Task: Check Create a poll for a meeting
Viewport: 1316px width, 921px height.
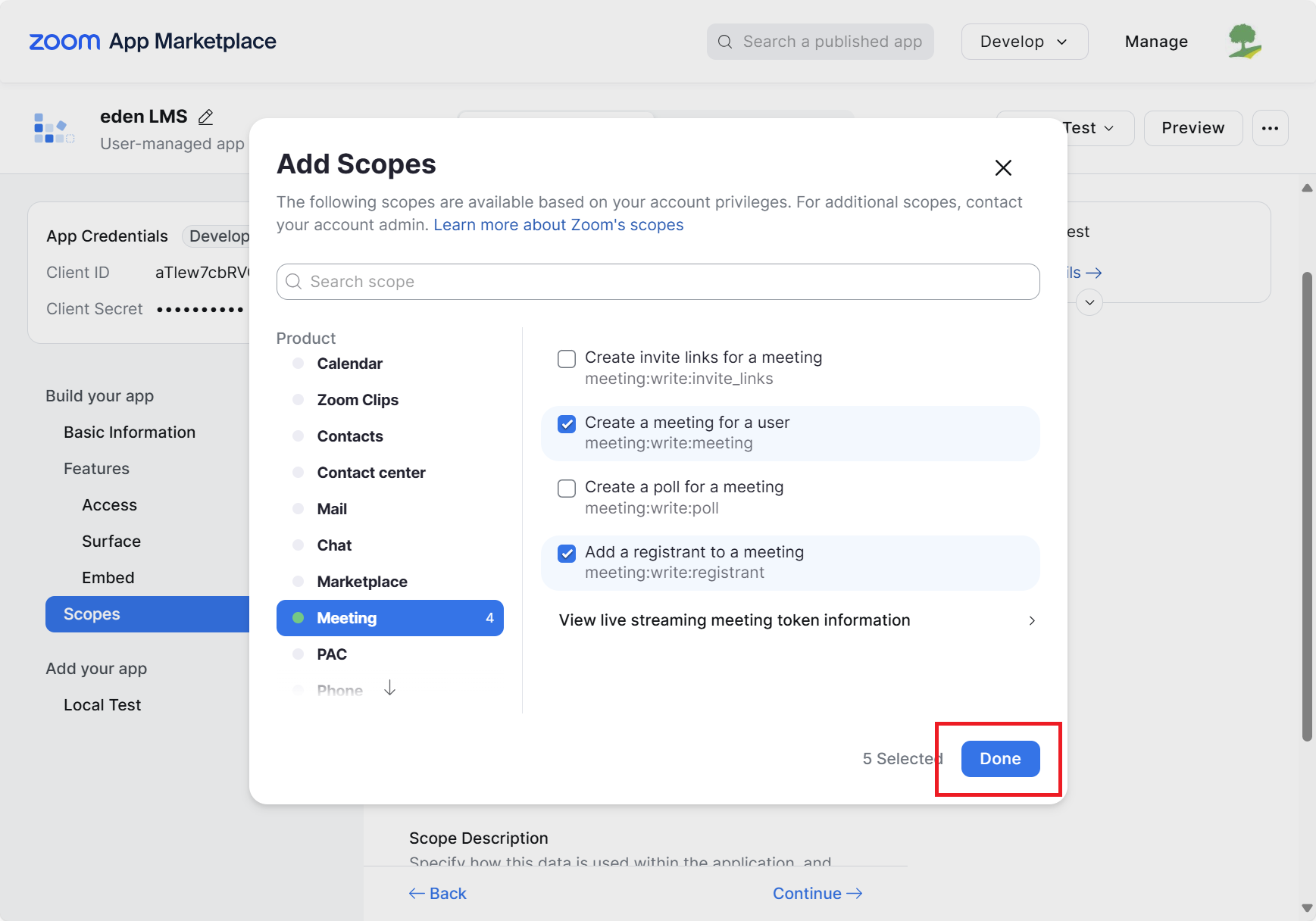Action: coord(567,489)
